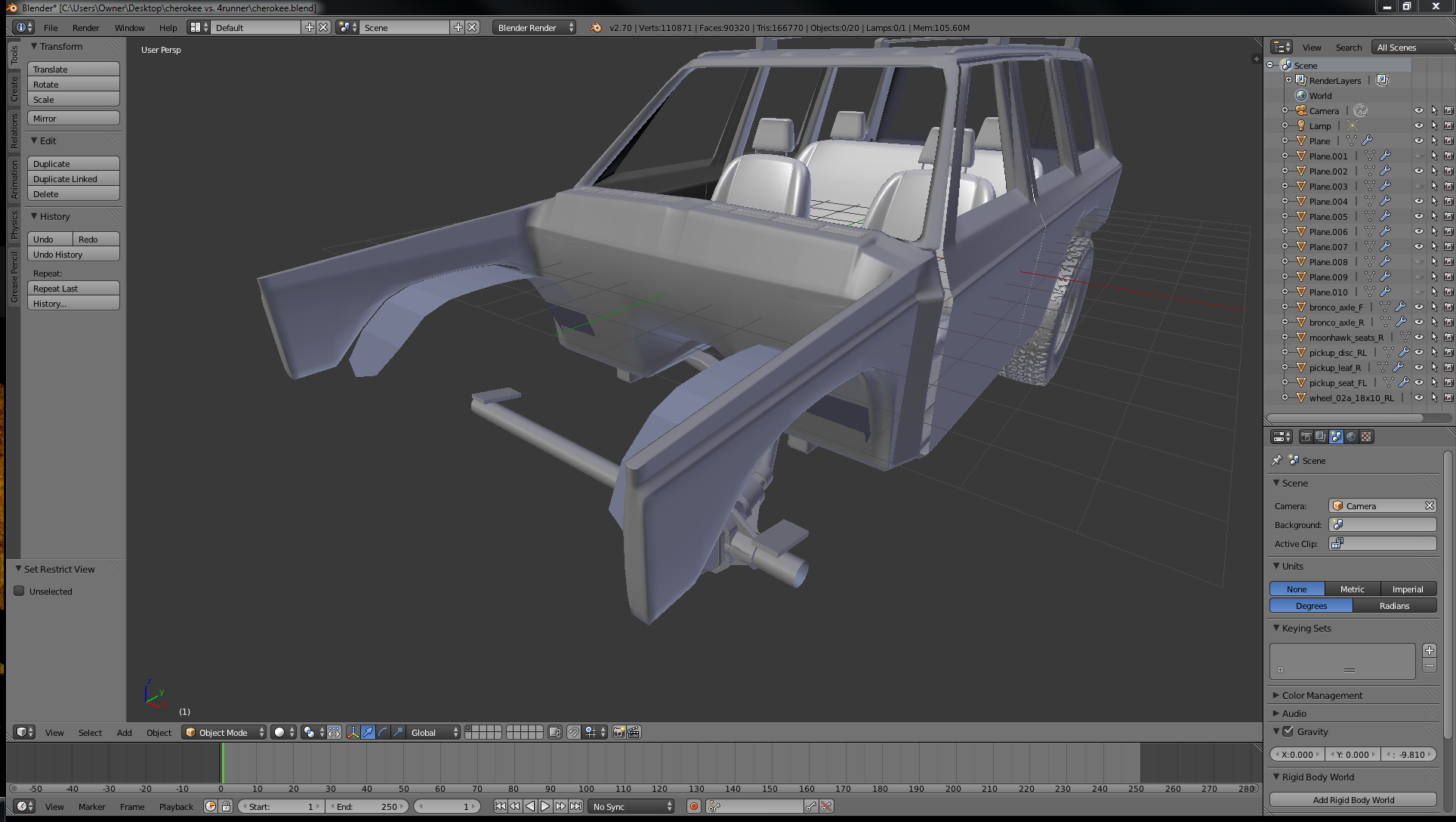Screen dimensions: 1456x822
Task: Pin the Scene properties context
Action: click(1277, 460)
